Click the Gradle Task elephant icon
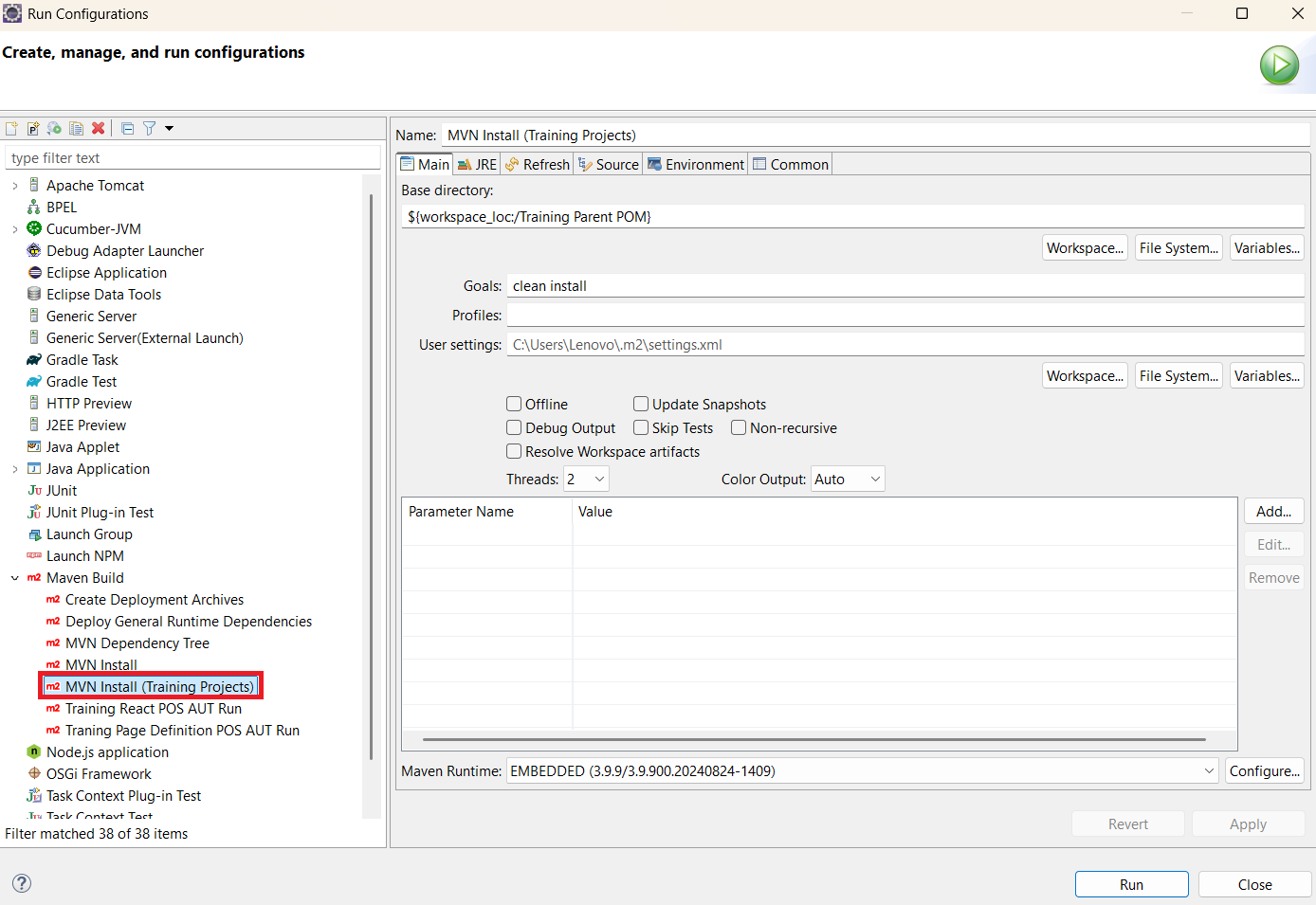The height and width of the screenshot is (905, 1316). click(x=34, y=360)
